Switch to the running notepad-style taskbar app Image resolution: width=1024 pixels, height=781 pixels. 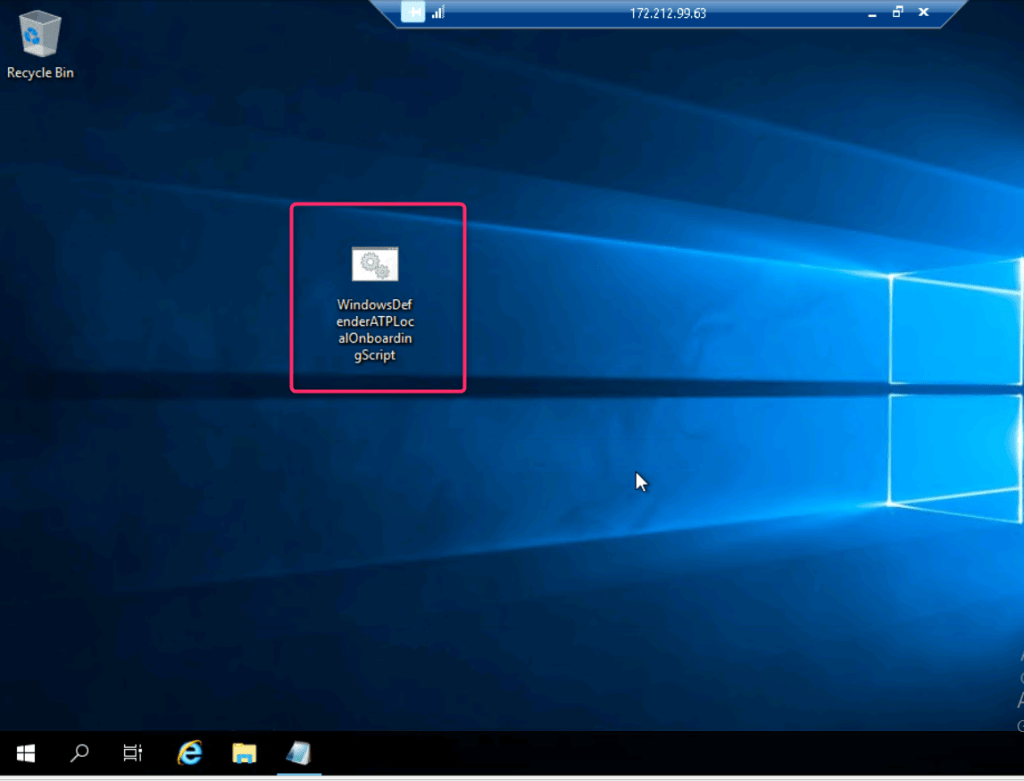pyautogui.click(x=299, y=753)
